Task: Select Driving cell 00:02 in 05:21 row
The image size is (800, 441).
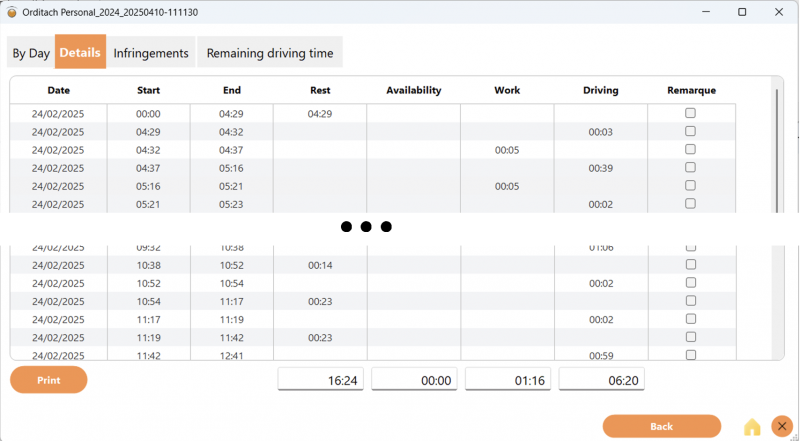Action: [601, 204]
